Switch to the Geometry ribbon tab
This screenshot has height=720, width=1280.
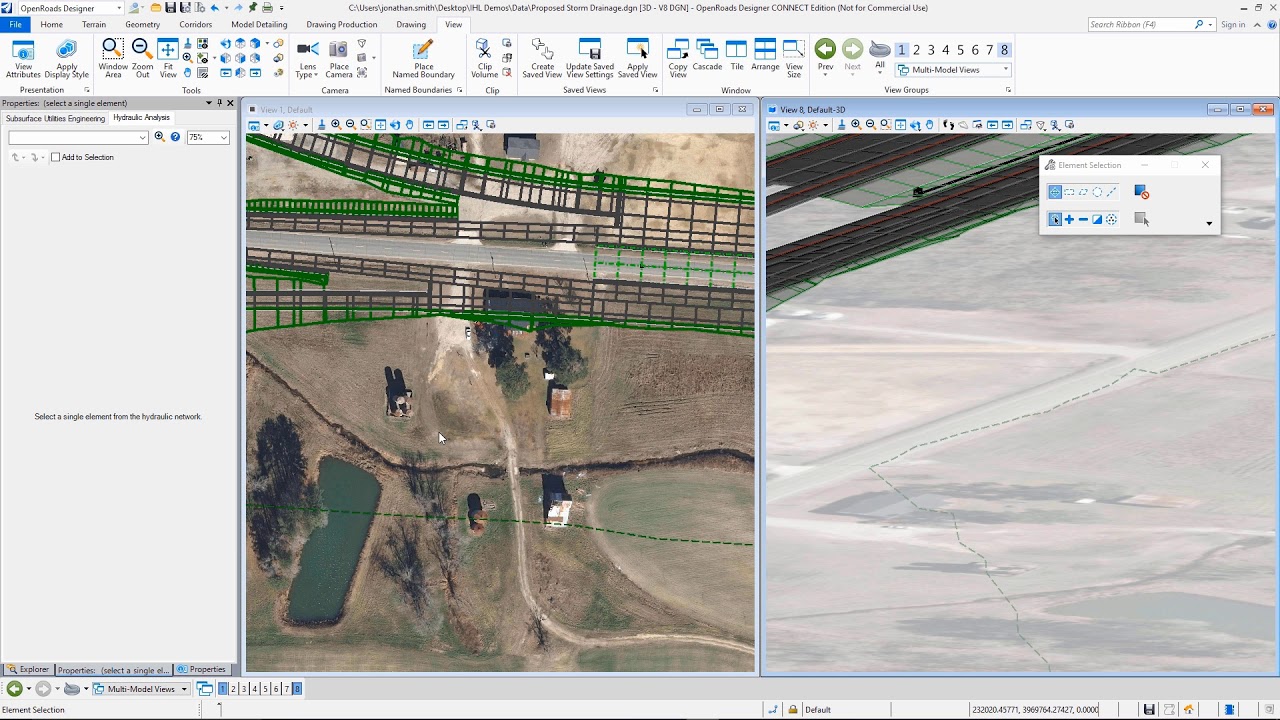(x=142, y=24)
